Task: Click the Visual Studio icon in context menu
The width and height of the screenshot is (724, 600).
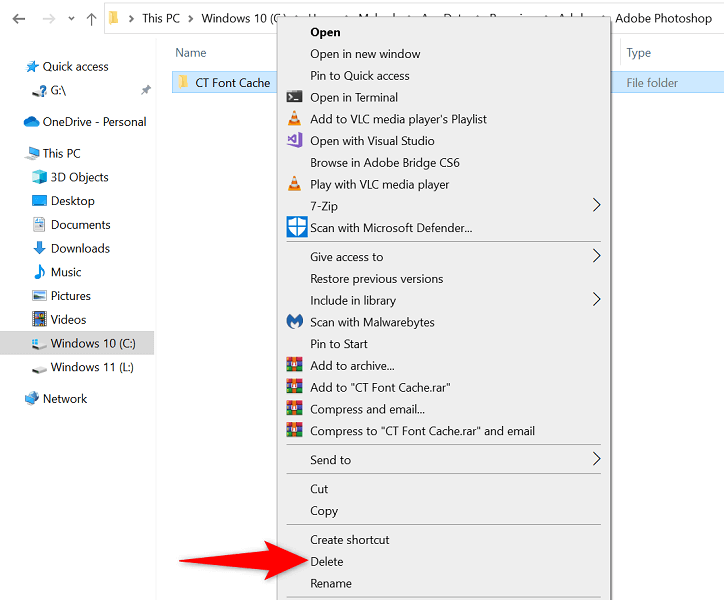Action: (294, 141)
